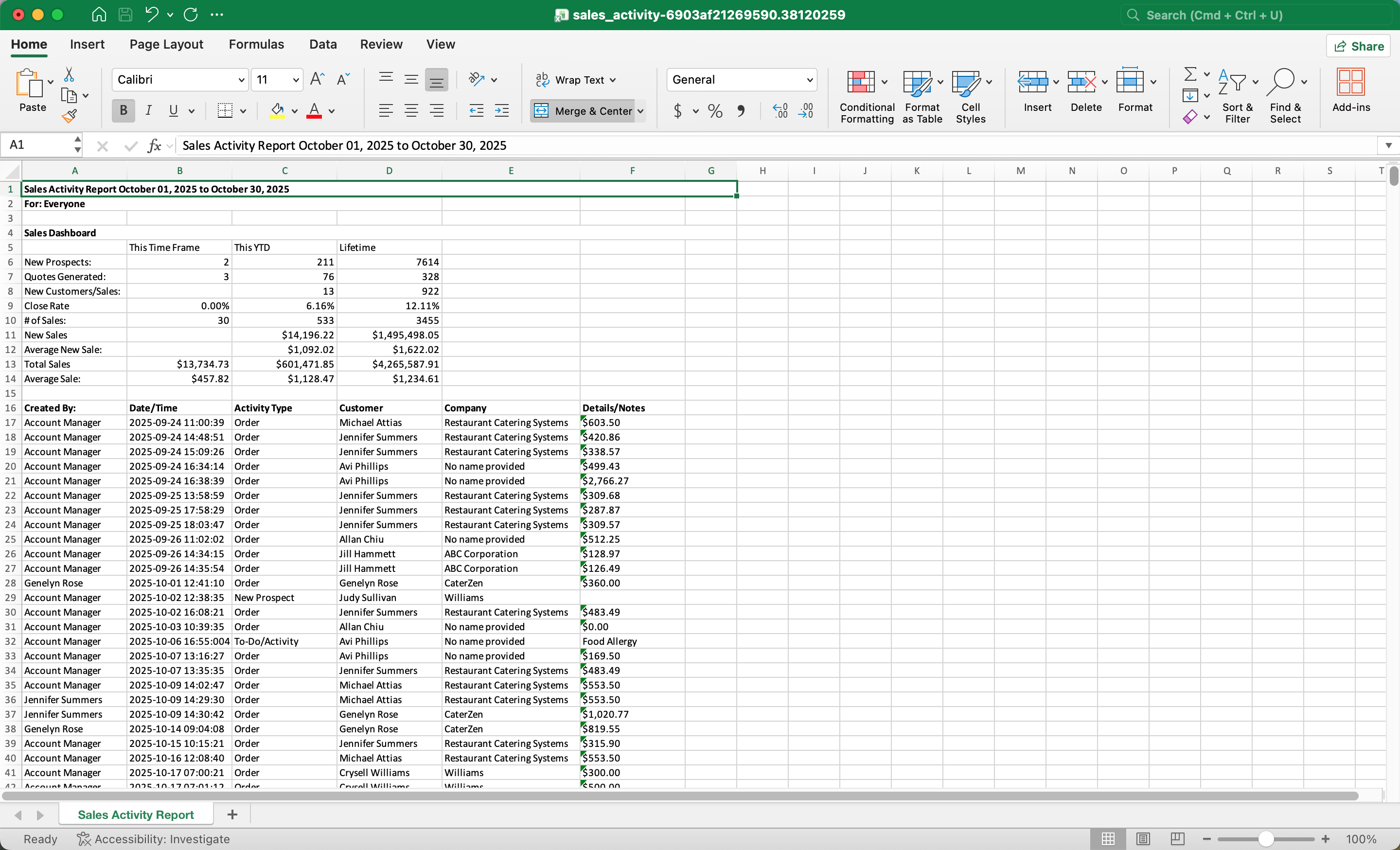Image resolution: width=1400 pixels, height=850 pixels.
Task: Click Increase Font Size icon
Action: [x=317, y=80]
